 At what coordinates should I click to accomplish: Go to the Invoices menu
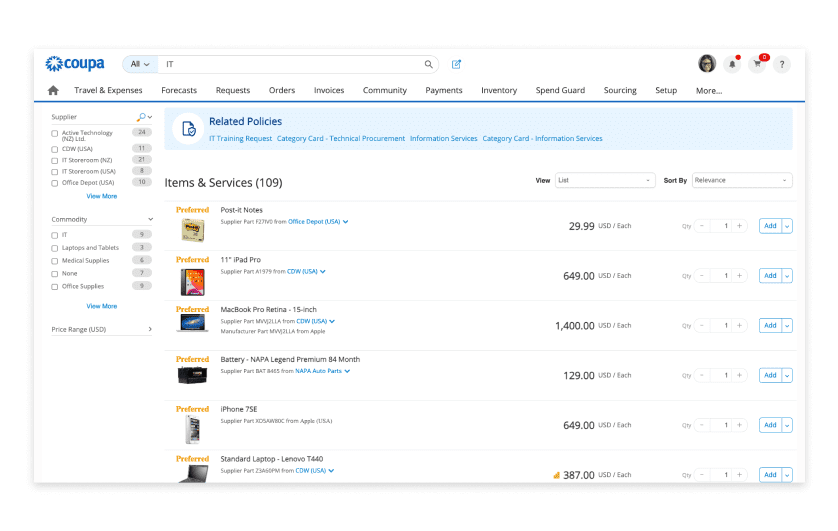(329, 91)
